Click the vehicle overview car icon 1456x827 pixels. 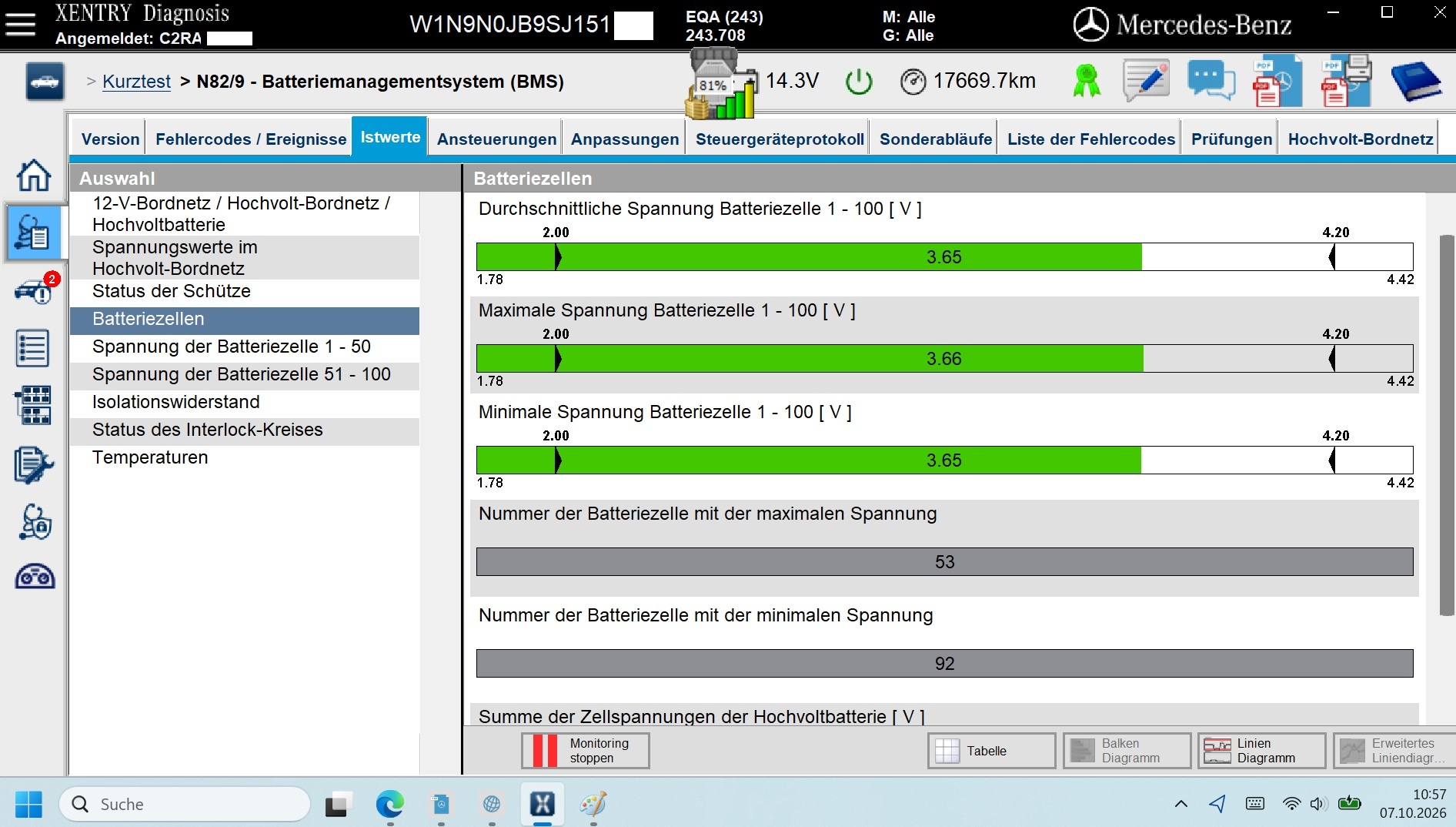(45, 82)
